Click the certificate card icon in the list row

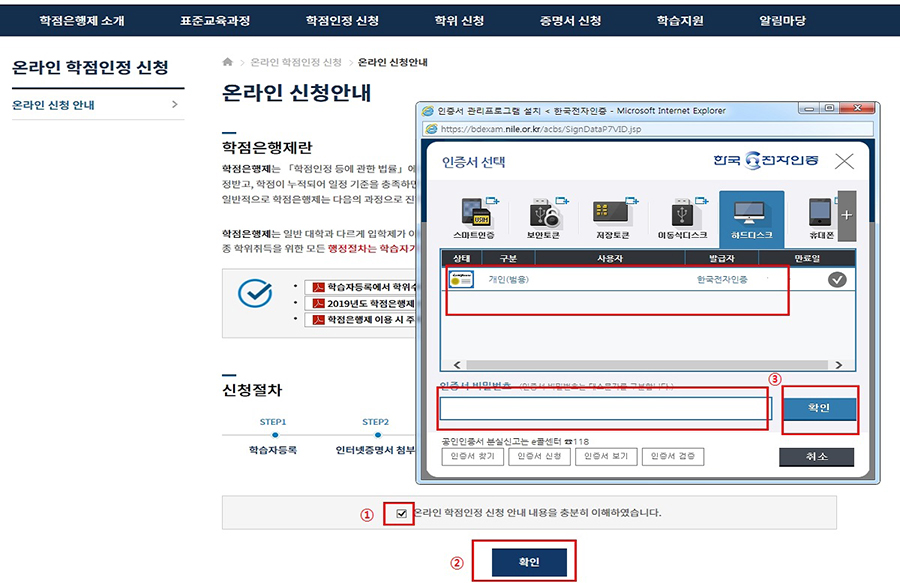click(461, 279)
